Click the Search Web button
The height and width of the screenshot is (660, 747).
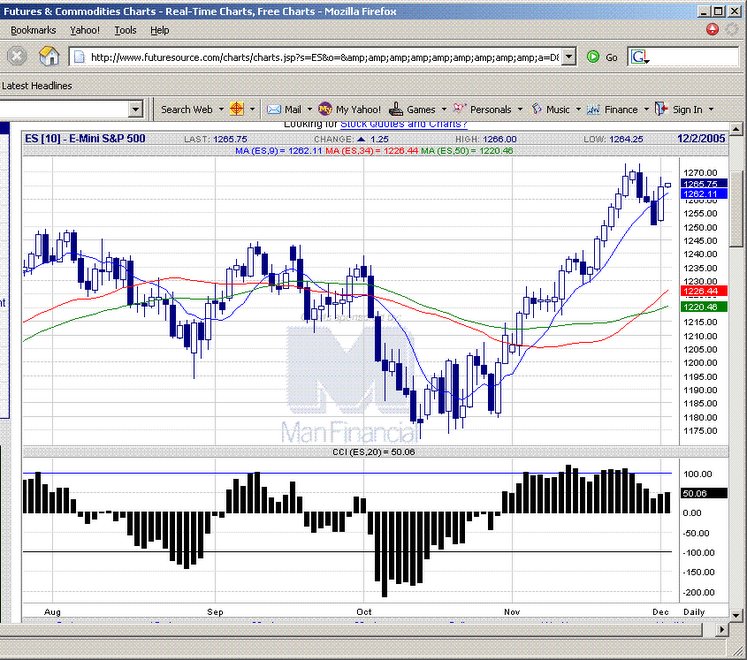pos(187,110)
